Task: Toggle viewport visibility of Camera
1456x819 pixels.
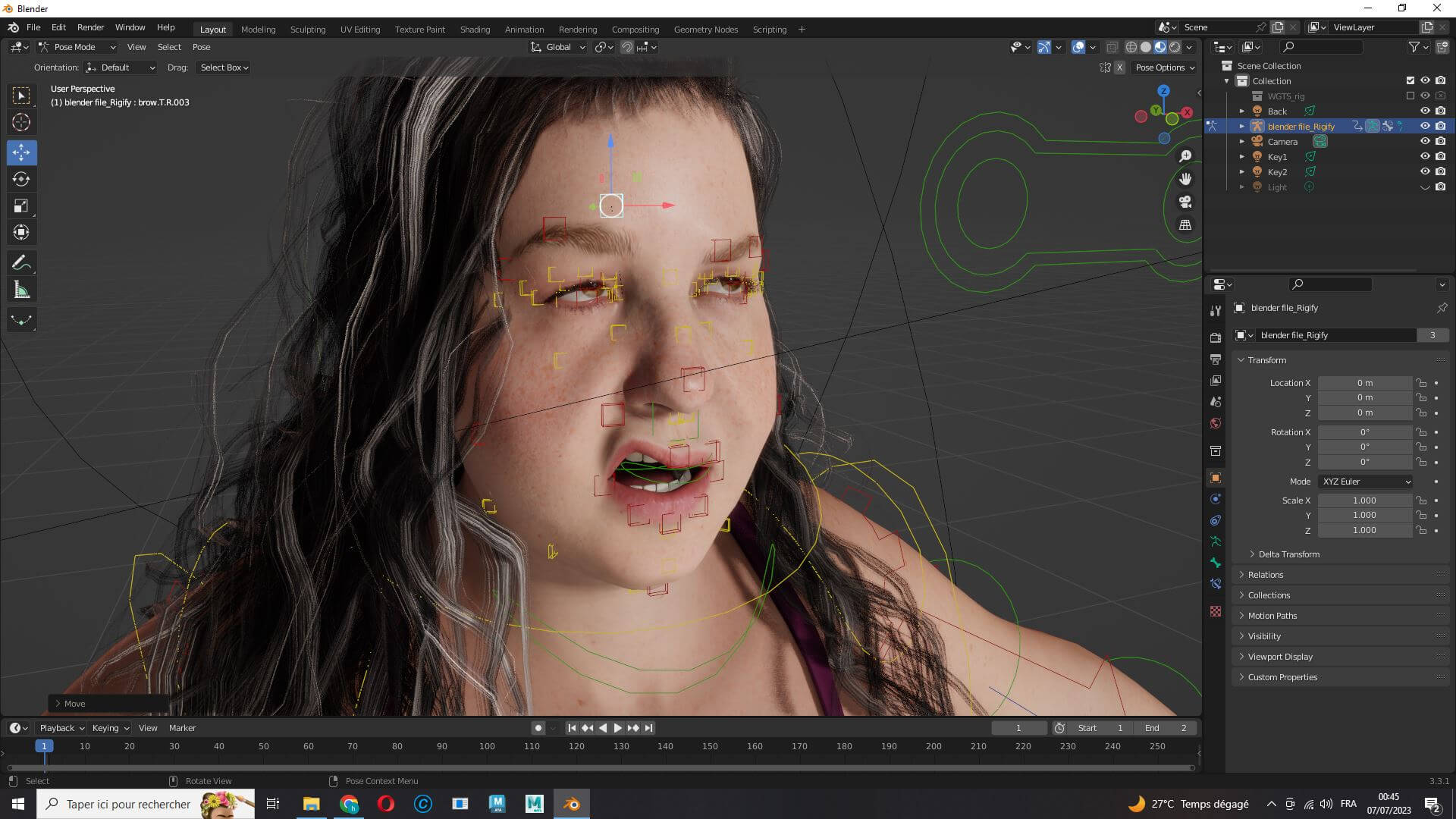Action: [x=1425, y=142]
